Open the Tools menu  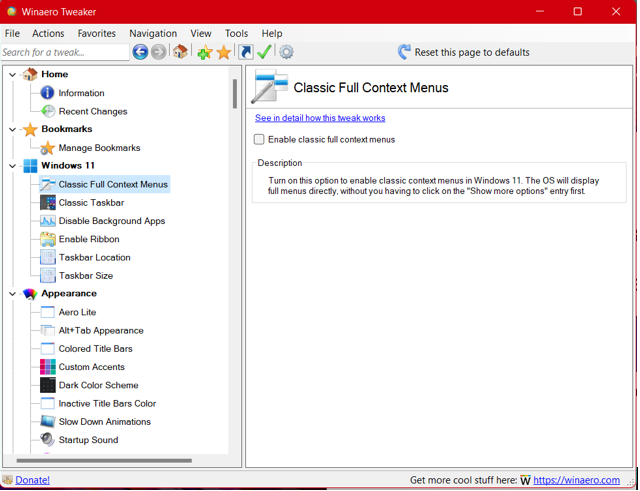pyautogui.click(x=236, y=33)
